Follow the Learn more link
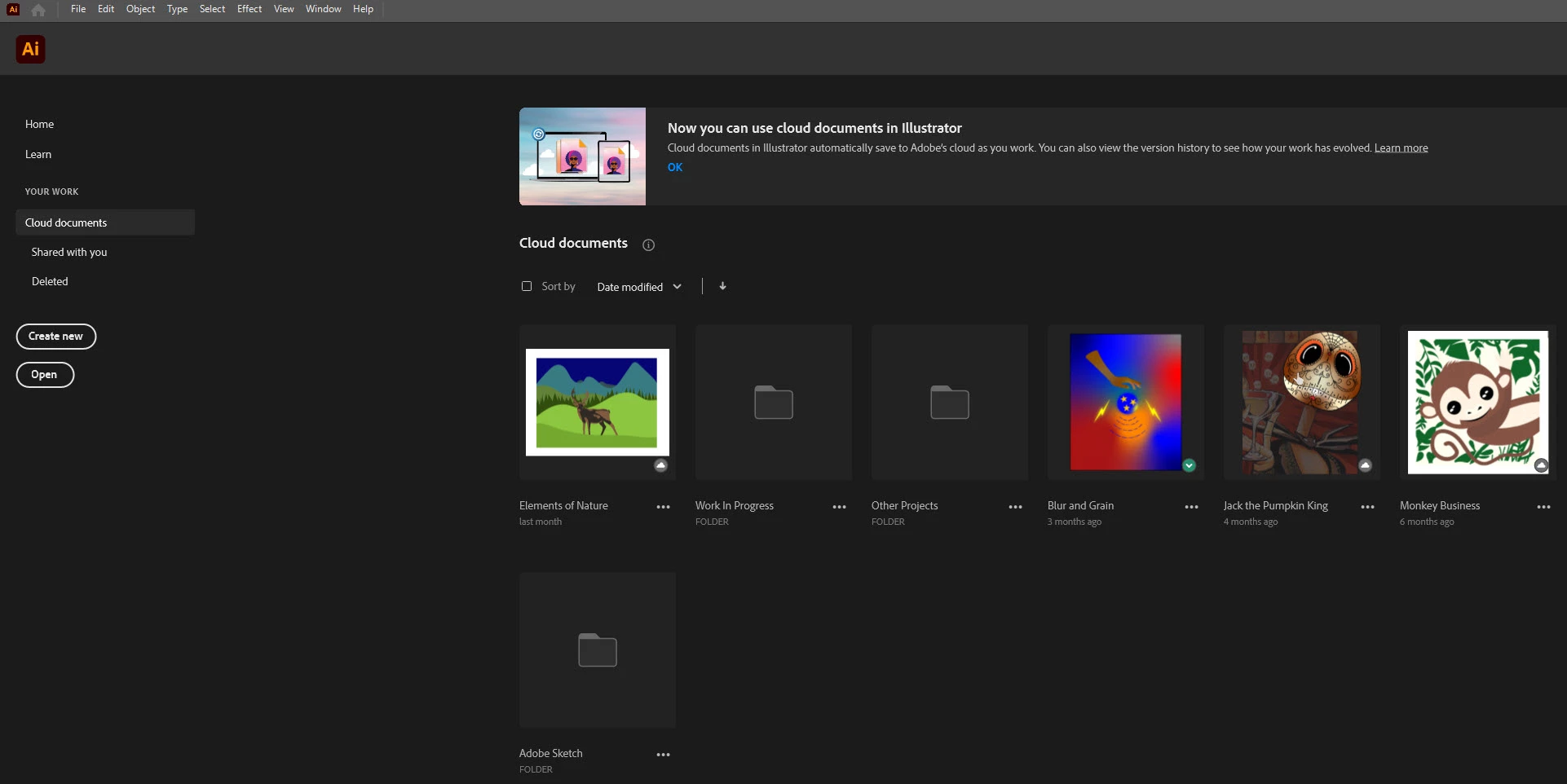 [1401, 148]
